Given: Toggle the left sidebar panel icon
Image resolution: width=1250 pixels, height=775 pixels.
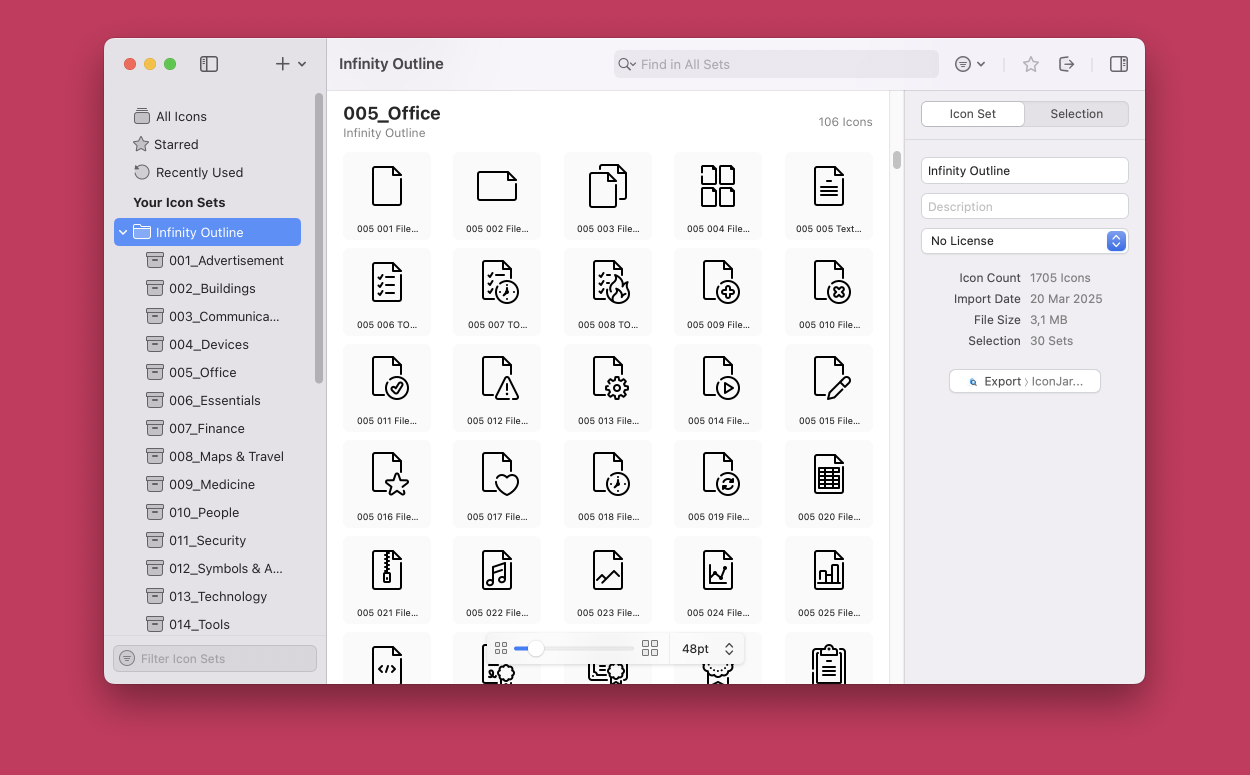Looking at the screenshot, I should [x=209, y=64].
